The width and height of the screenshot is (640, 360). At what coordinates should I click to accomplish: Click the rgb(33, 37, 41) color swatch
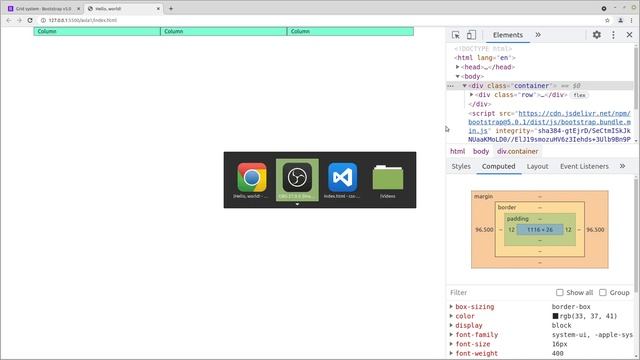click(555, 316)
